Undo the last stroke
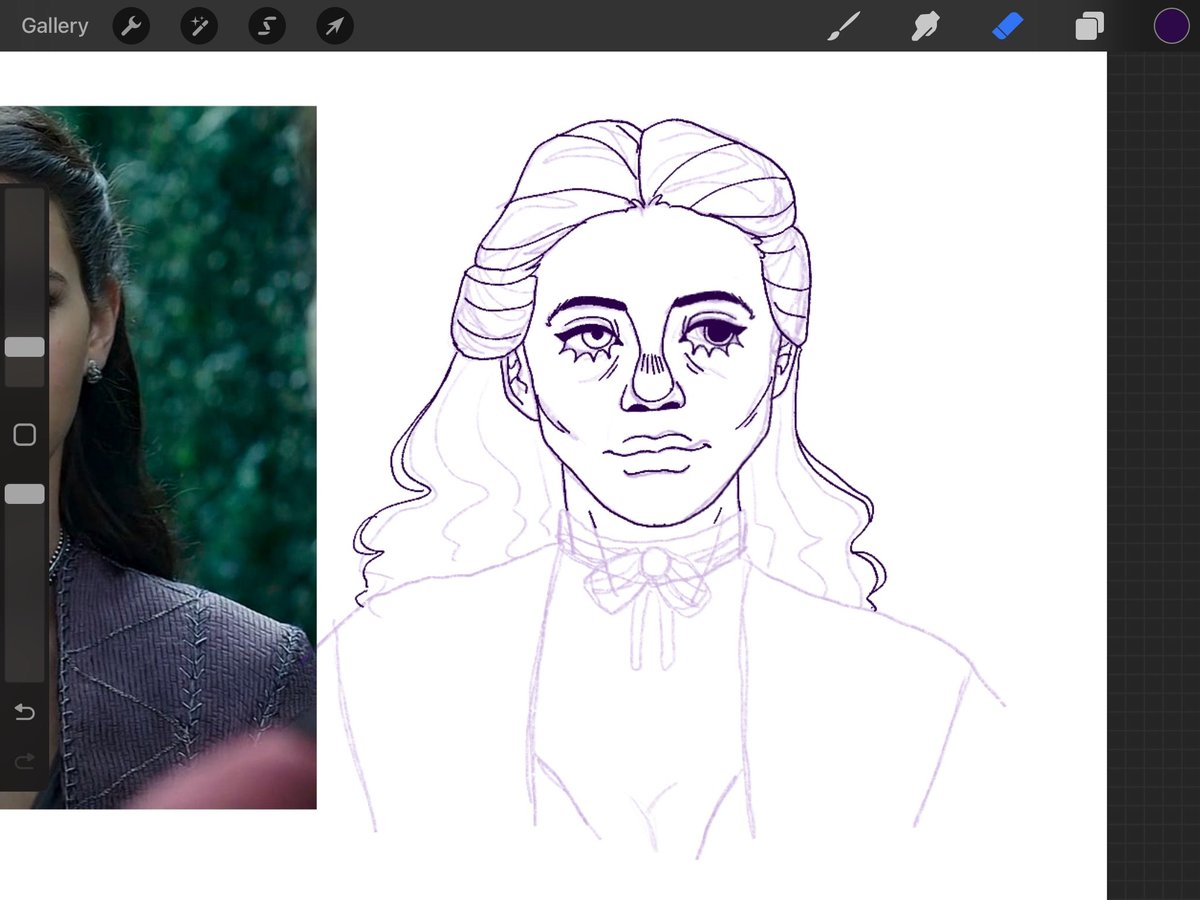 pos(25,712)
